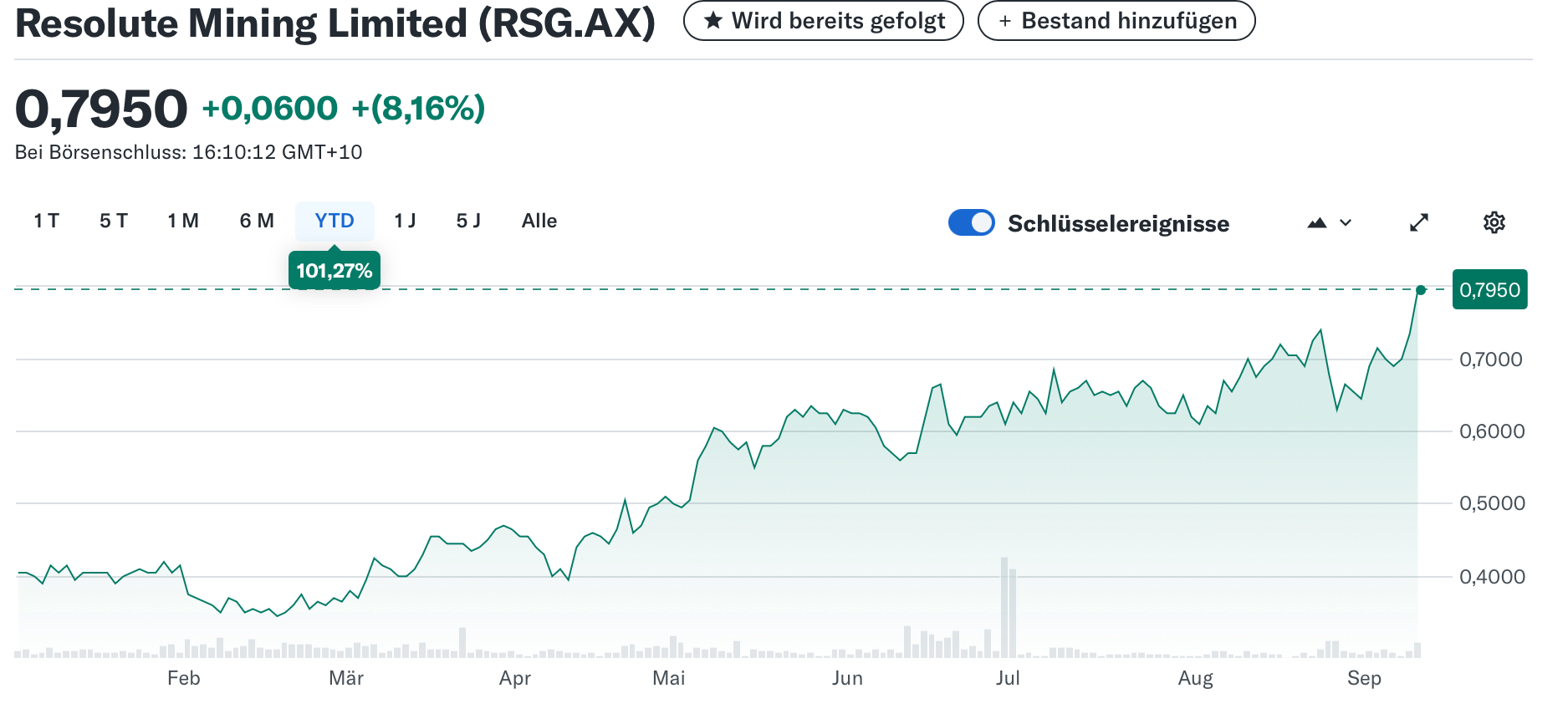This screenshot has height=719, width=1568.
Task: Click the 0,6000 y-axis label
Action: 1492,431
